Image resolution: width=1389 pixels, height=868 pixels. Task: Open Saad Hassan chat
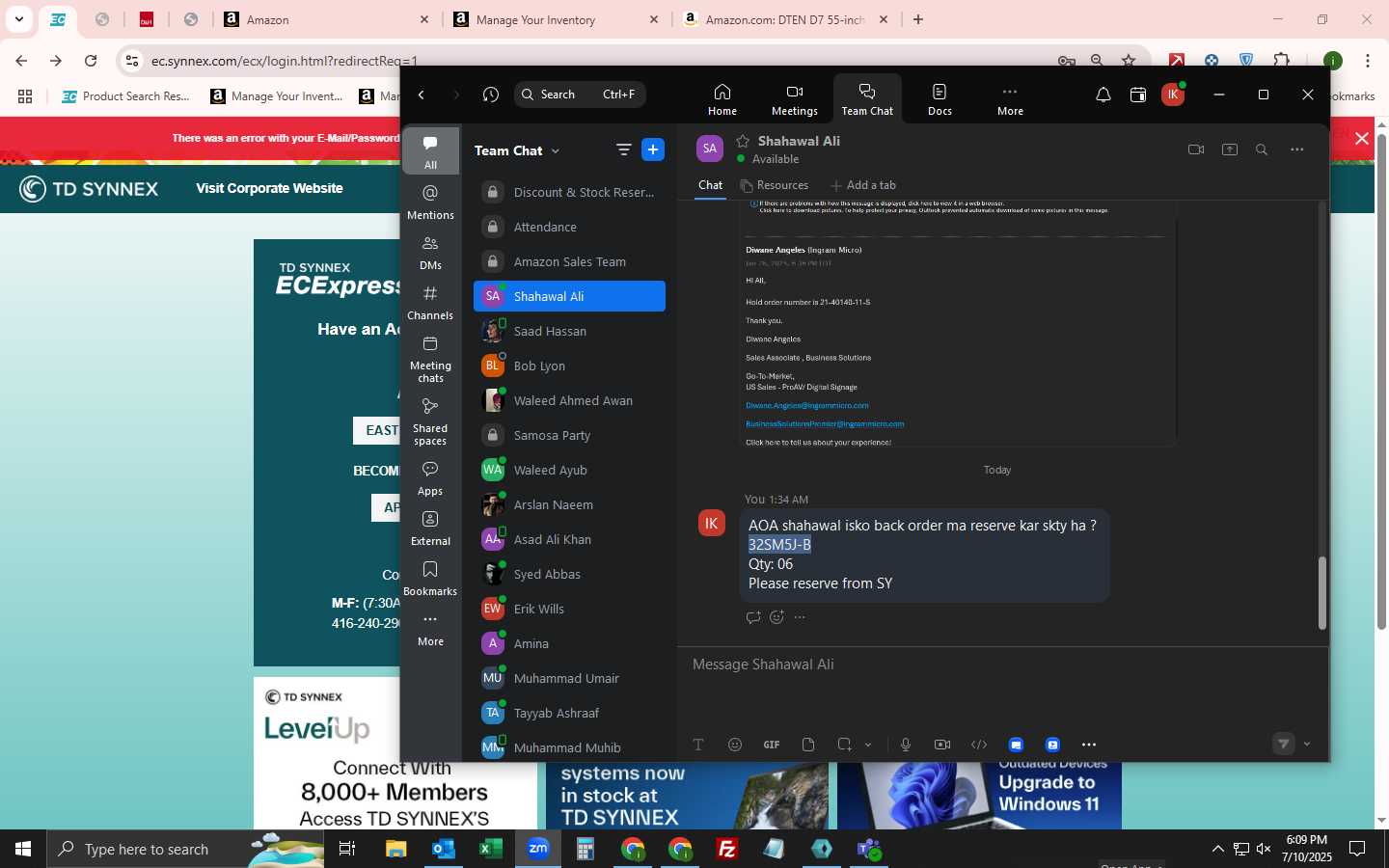click(x=569, y=331)
